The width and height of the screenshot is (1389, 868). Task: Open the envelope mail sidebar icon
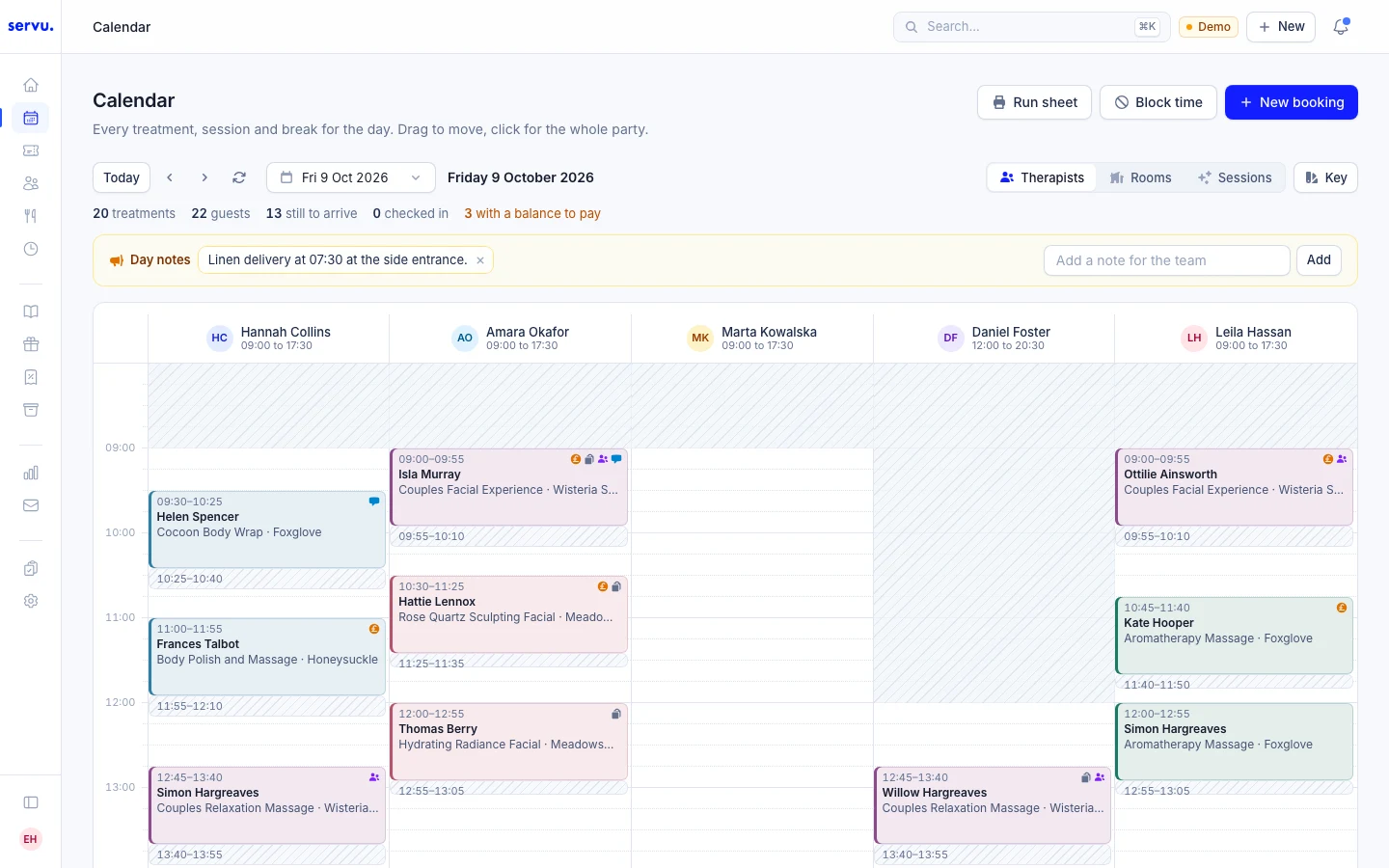coord(31,505)
